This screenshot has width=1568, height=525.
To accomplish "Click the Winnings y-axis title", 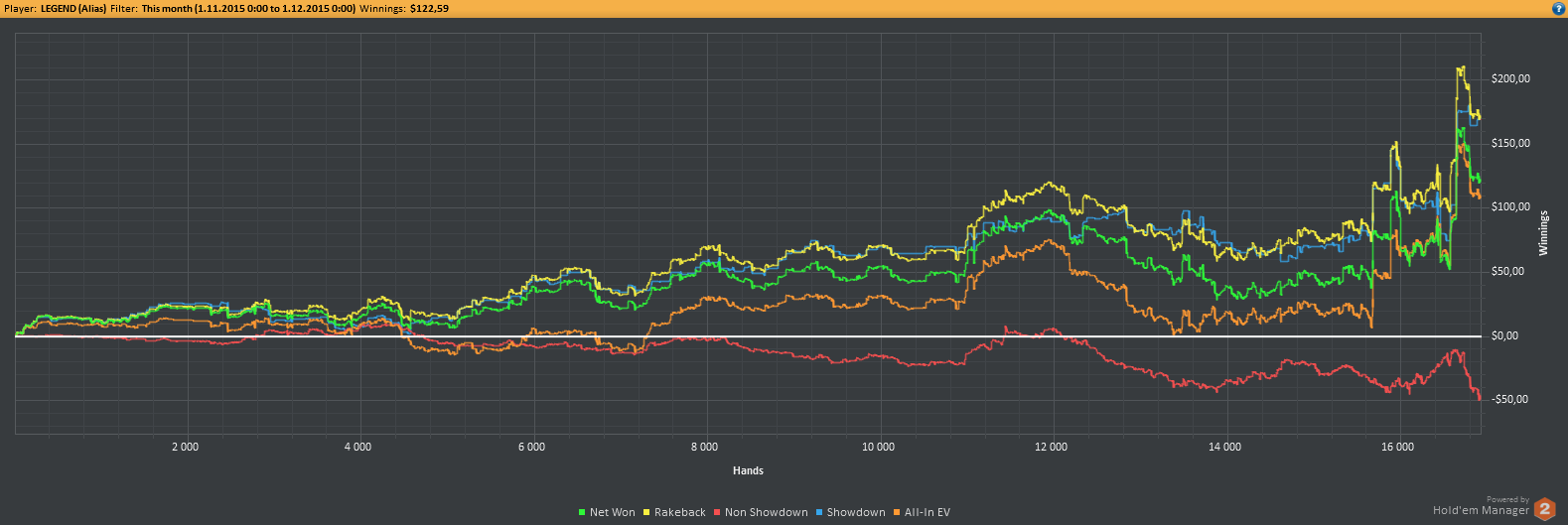I will (1543, 233).
